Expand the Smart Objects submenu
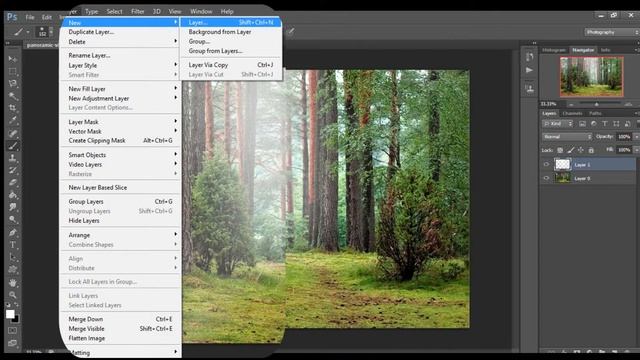This screenshot has height=360, width=640. coord(120,155)
